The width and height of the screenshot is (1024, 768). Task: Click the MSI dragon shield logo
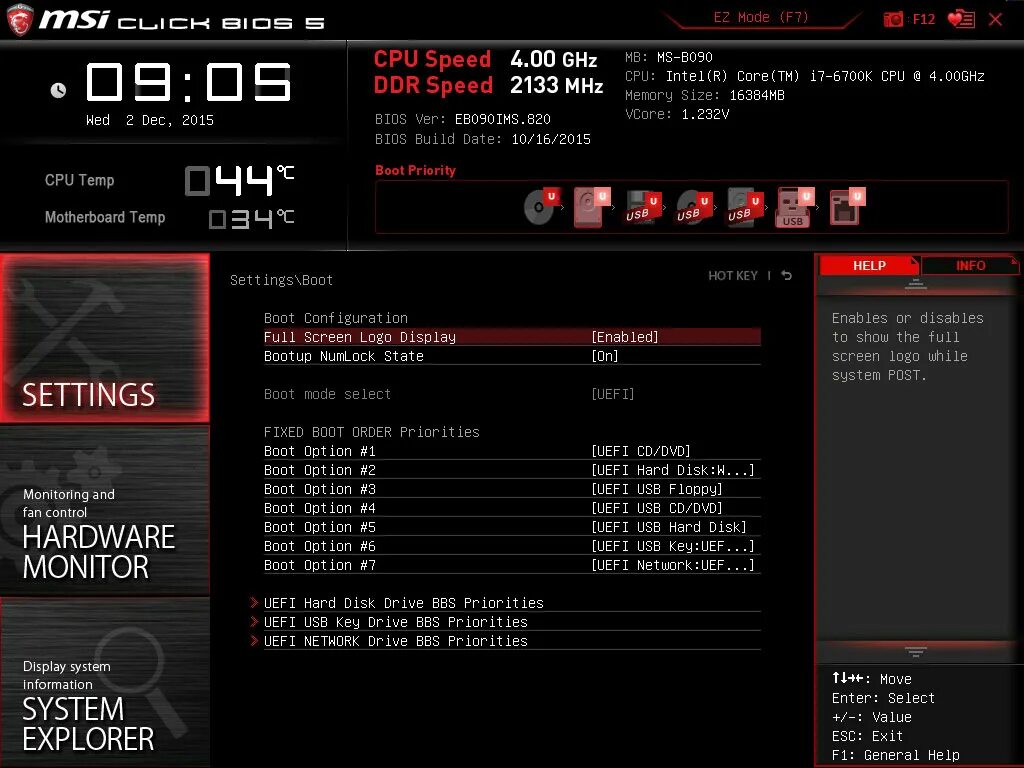point(19,20)
